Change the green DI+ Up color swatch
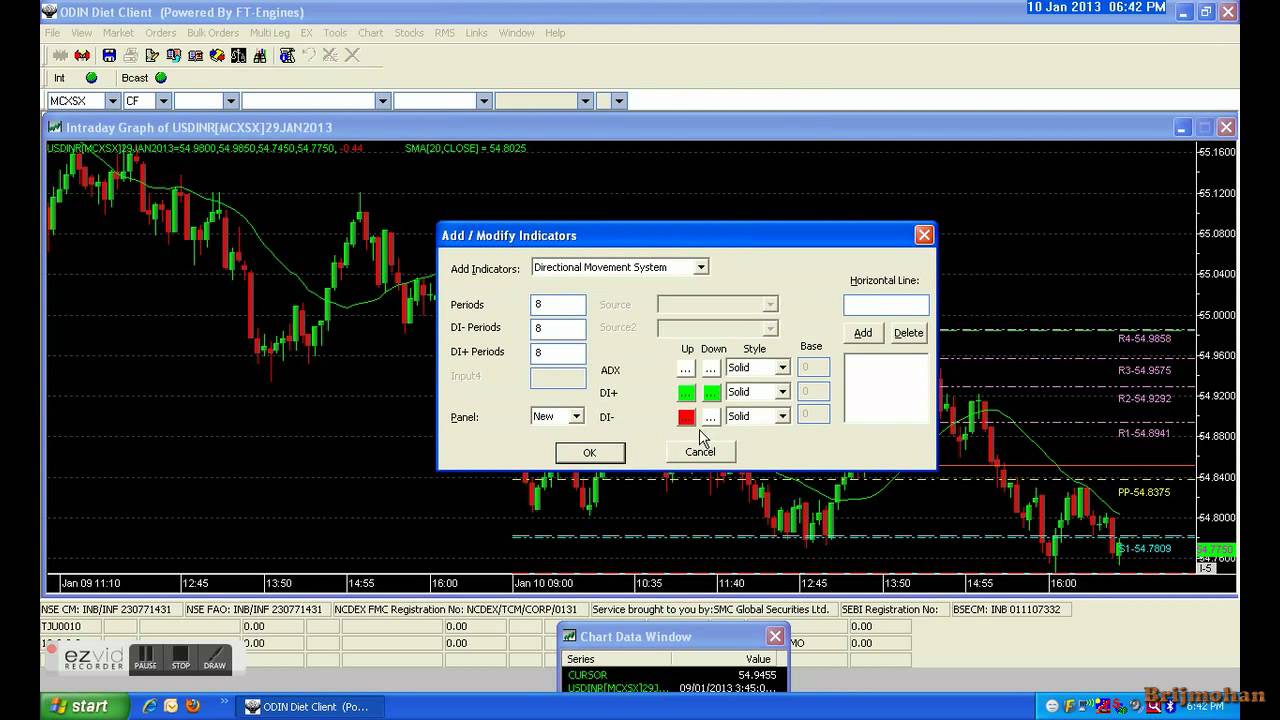Viewport: 1280px width, 720px height. pos(686,392)
